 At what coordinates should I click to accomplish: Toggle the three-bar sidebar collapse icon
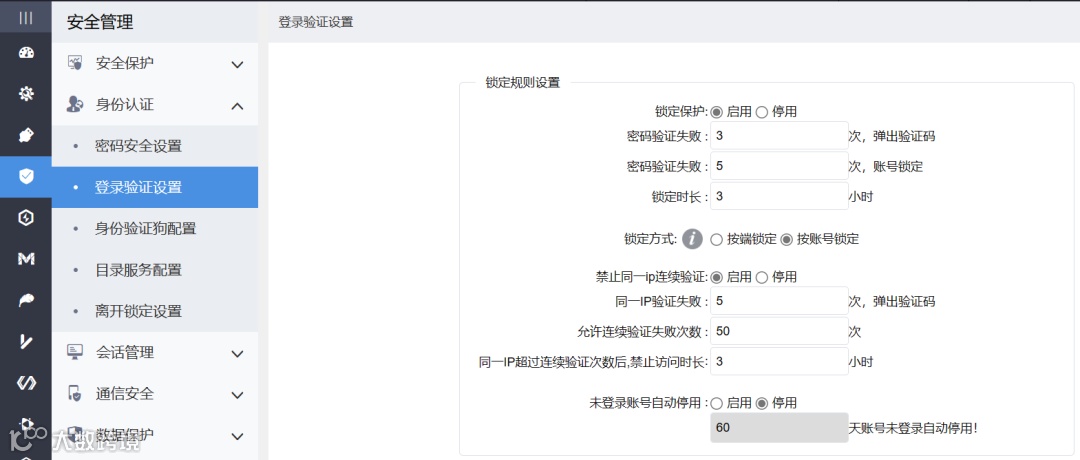point(25,19)
